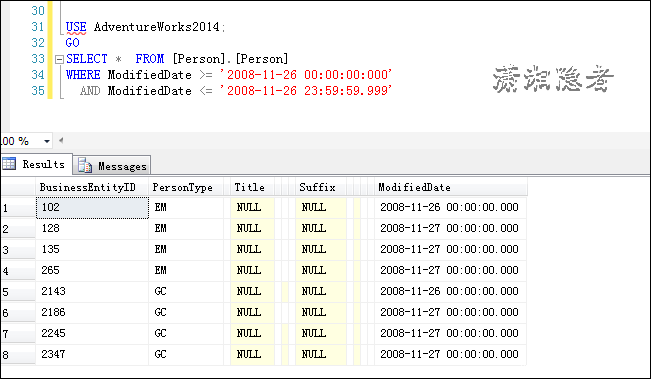
Task: Click the cell with BusinessEntityID 128
Action: click(x=92, y=228)
